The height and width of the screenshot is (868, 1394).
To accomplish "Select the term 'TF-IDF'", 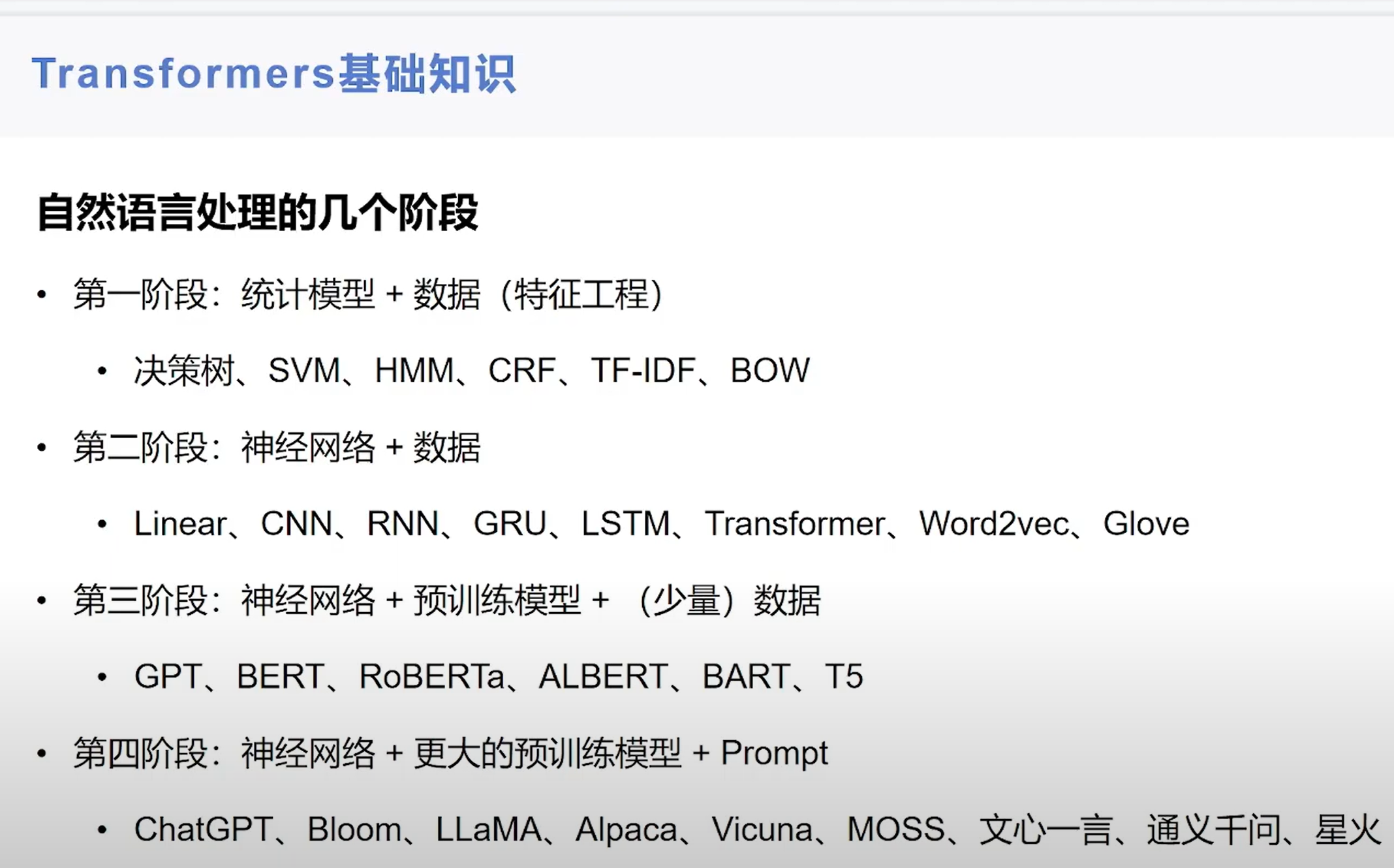I will click(643, 371).
